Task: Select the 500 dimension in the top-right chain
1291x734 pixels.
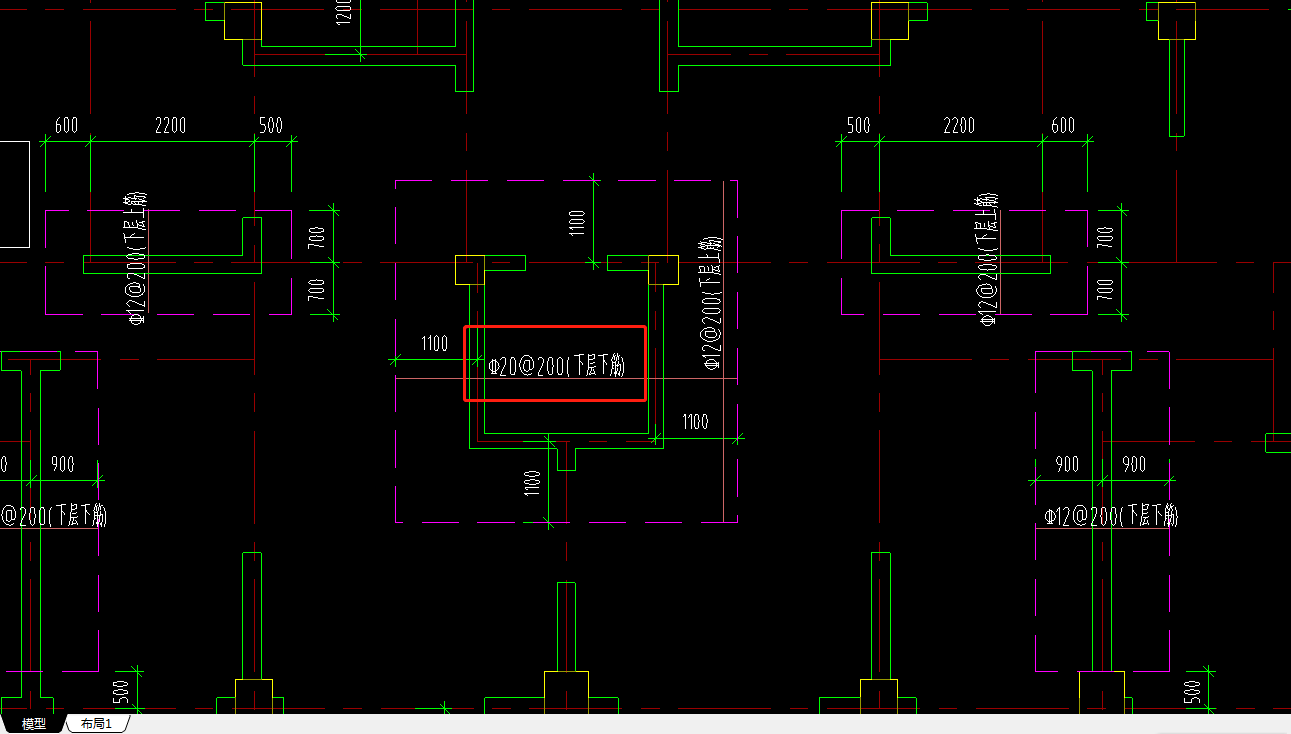Action: click(859, 126)
